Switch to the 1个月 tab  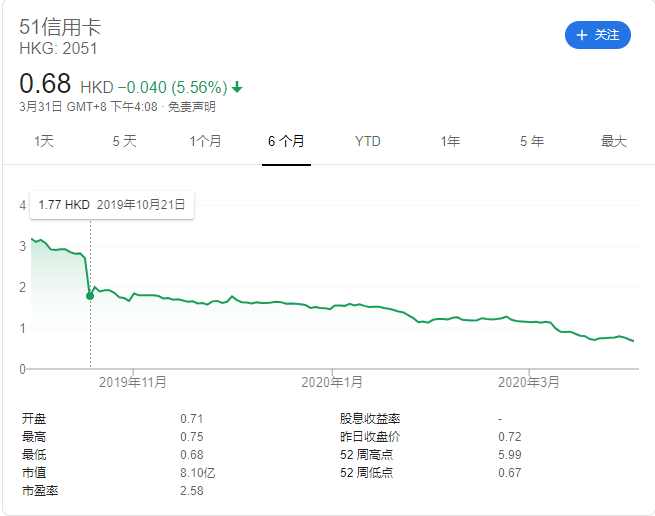click(x=205, y=141)
